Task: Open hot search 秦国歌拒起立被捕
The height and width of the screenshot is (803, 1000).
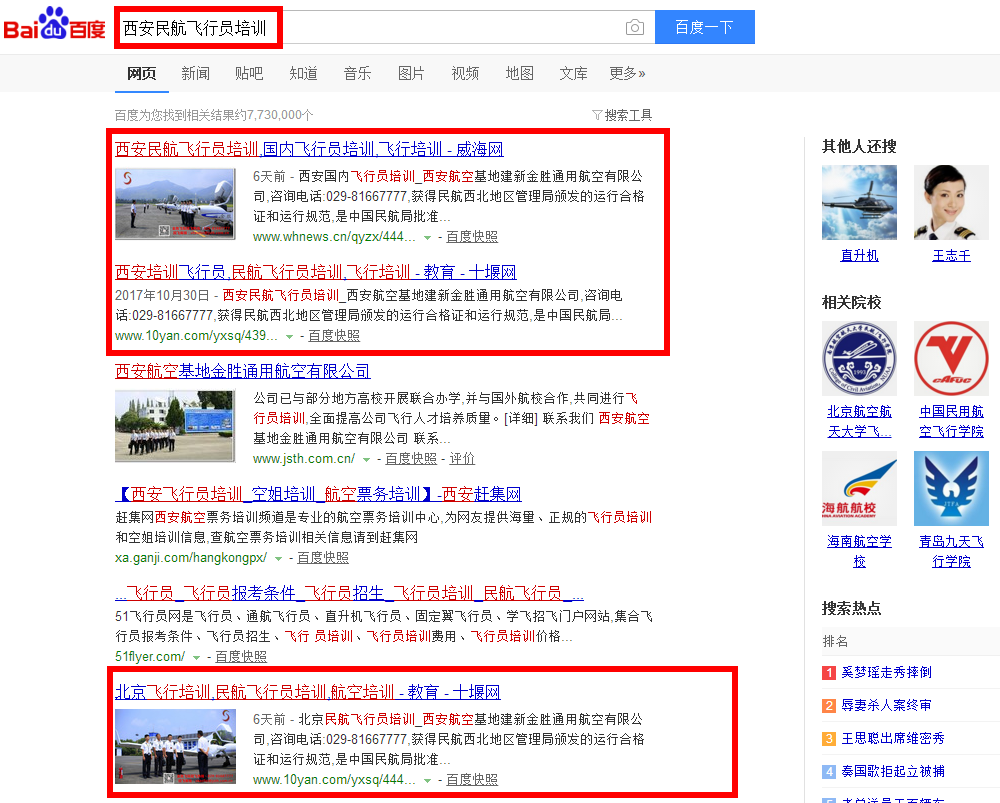Action: [893, 772]
